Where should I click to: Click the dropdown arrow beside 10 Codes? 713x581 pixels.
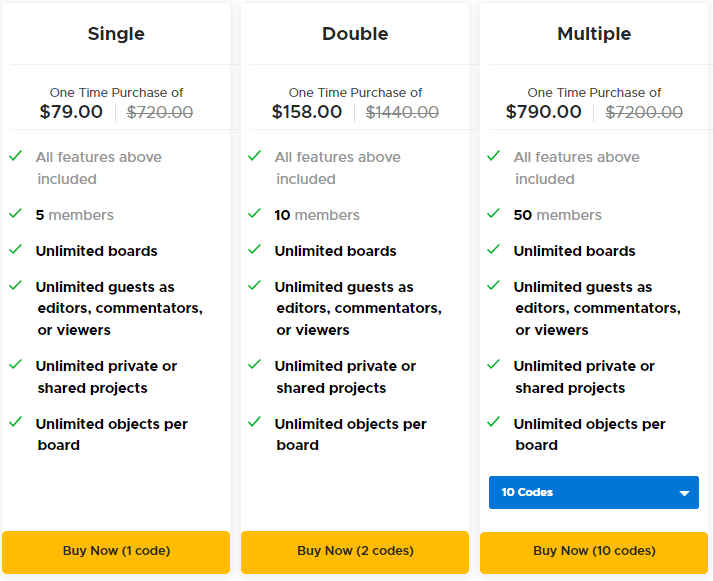tap(685, 493)
